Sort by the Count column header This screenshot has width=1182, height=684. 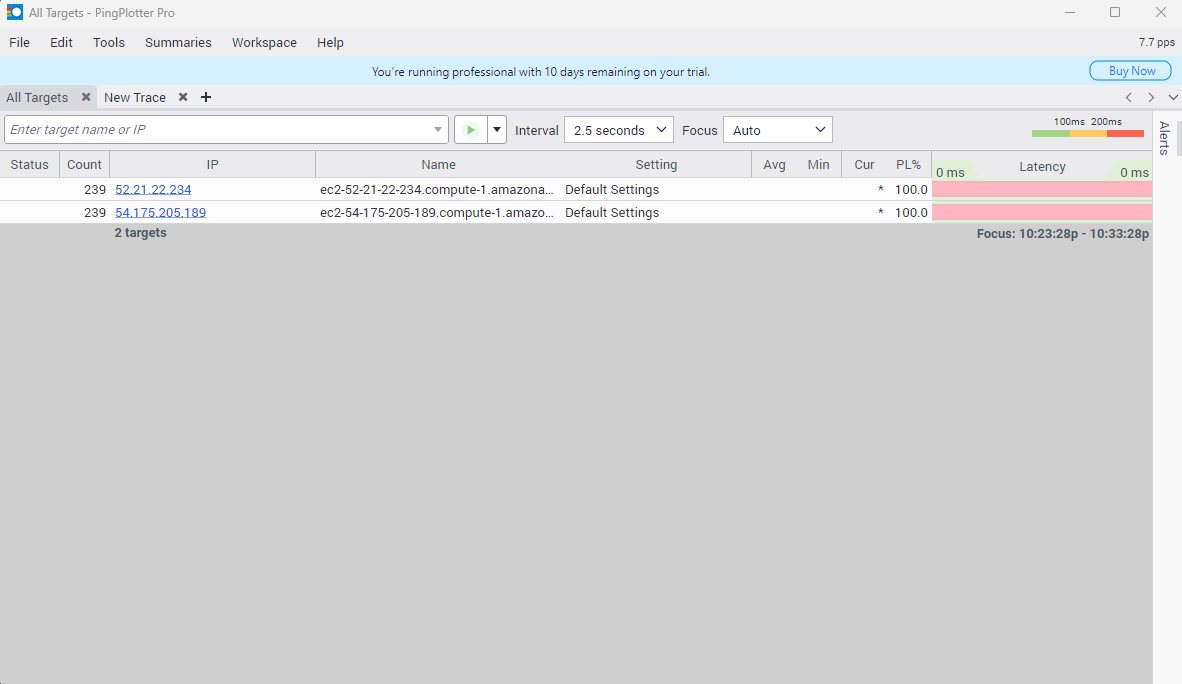[x=84, y=164]
